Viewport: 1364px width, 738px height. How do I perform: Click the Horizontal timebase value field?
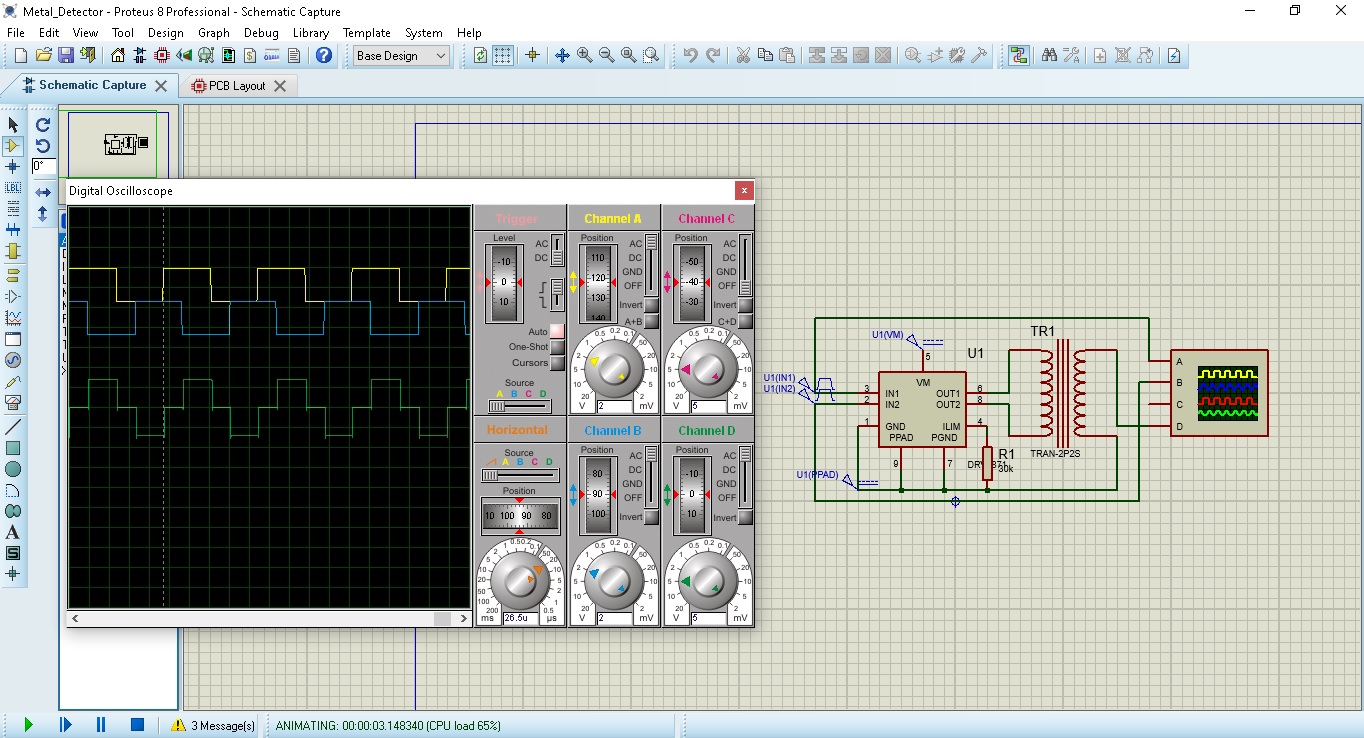[520, 617]
